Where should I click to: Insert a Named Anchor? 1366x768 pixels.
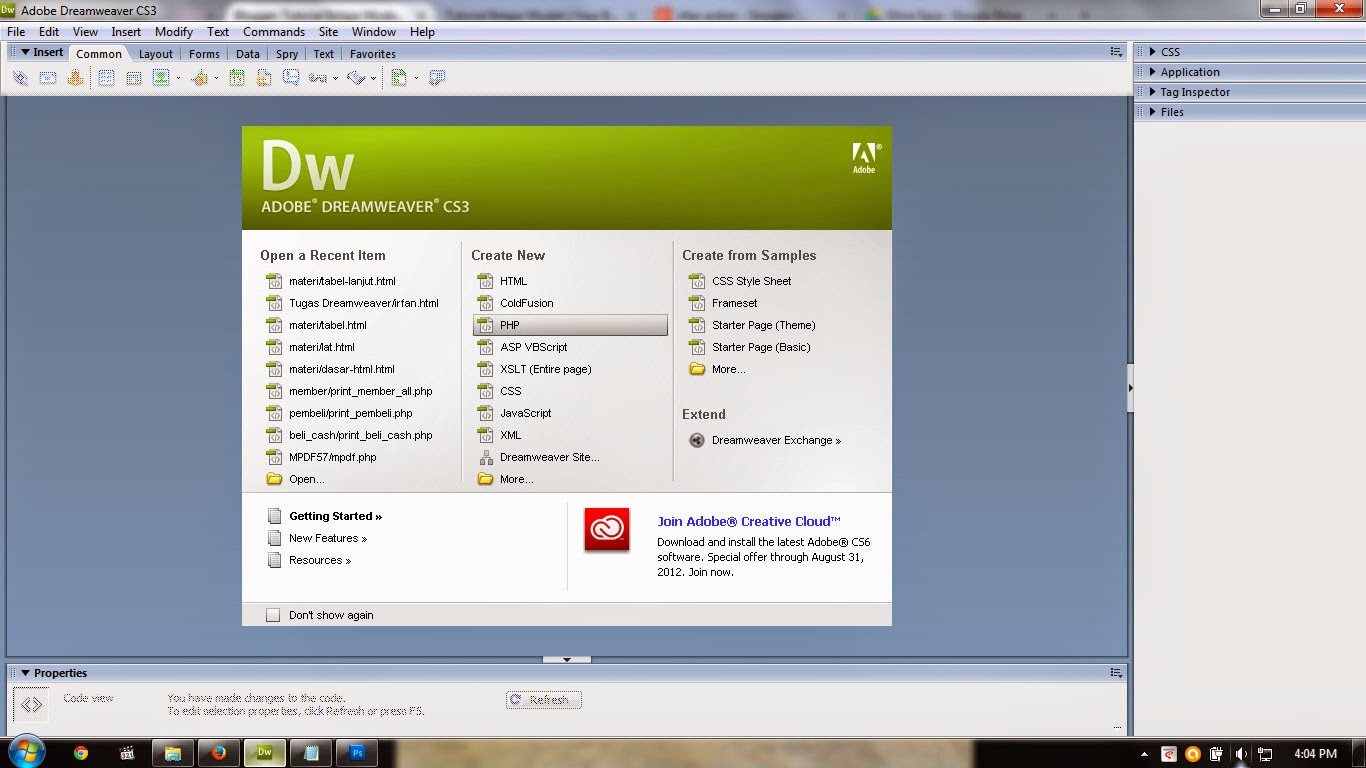75,78
